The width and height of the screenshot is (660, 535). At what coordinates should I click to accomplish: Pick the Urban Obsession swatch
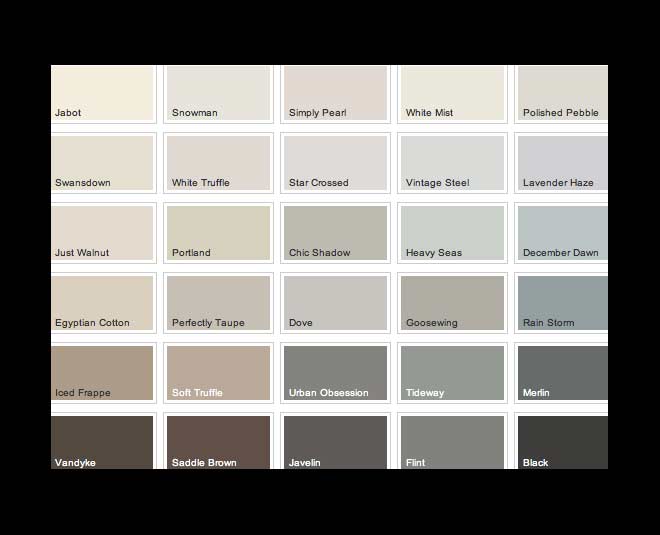[335, 373]
